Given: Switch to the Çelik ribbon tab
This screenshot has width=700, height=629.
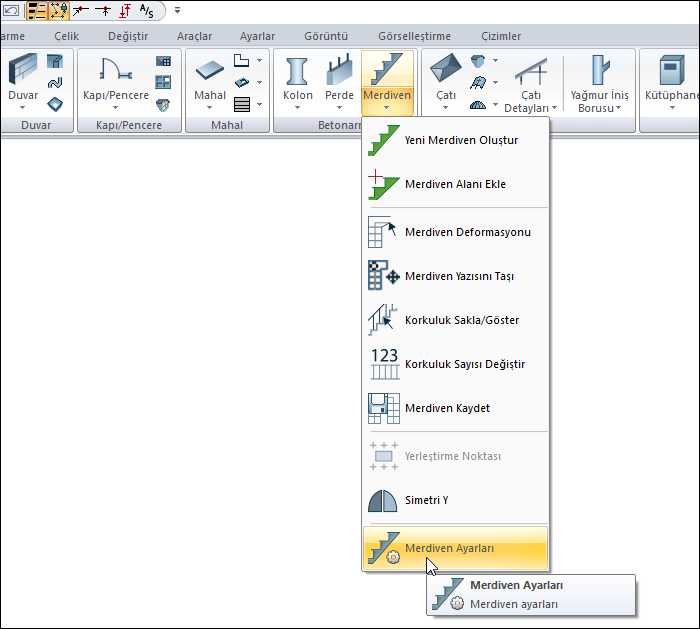Looking at the screenshot, I should [67, 36].
